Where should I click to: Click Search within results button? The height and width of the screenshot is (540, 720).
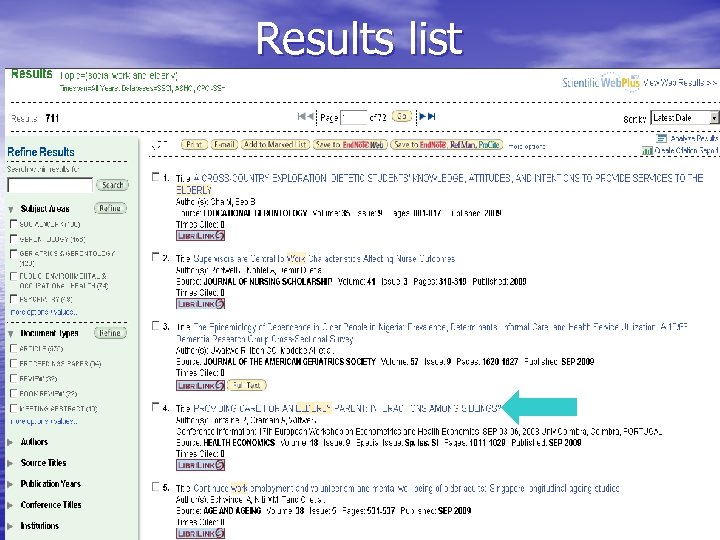[112, 185]
